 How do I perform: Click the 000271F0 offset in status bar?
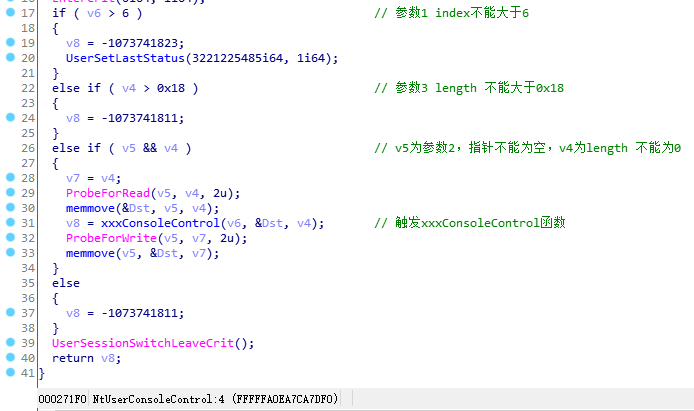coord(62,399)
